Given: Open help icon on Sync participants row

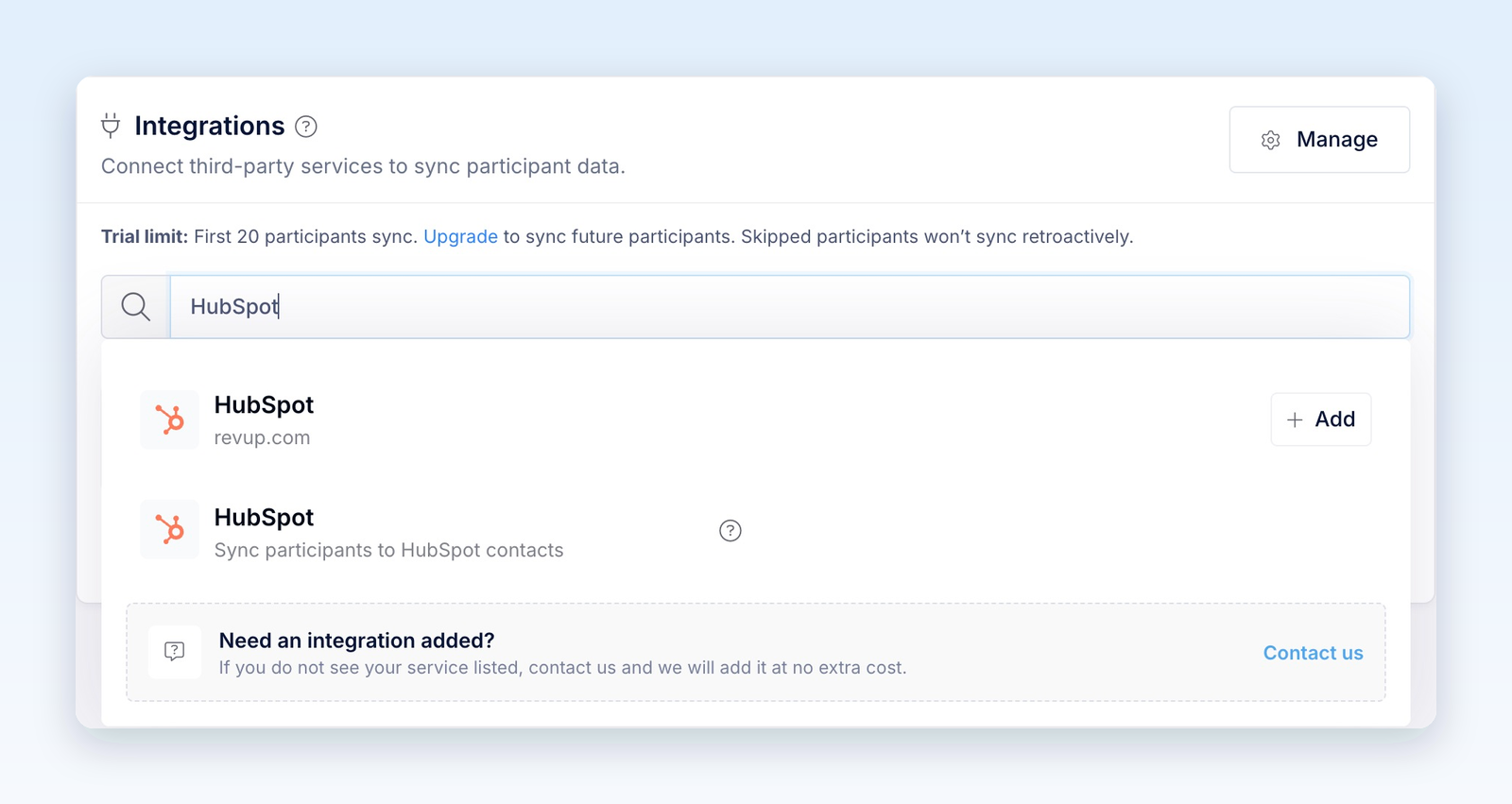Looking at the screenshot, I should 730,531.
